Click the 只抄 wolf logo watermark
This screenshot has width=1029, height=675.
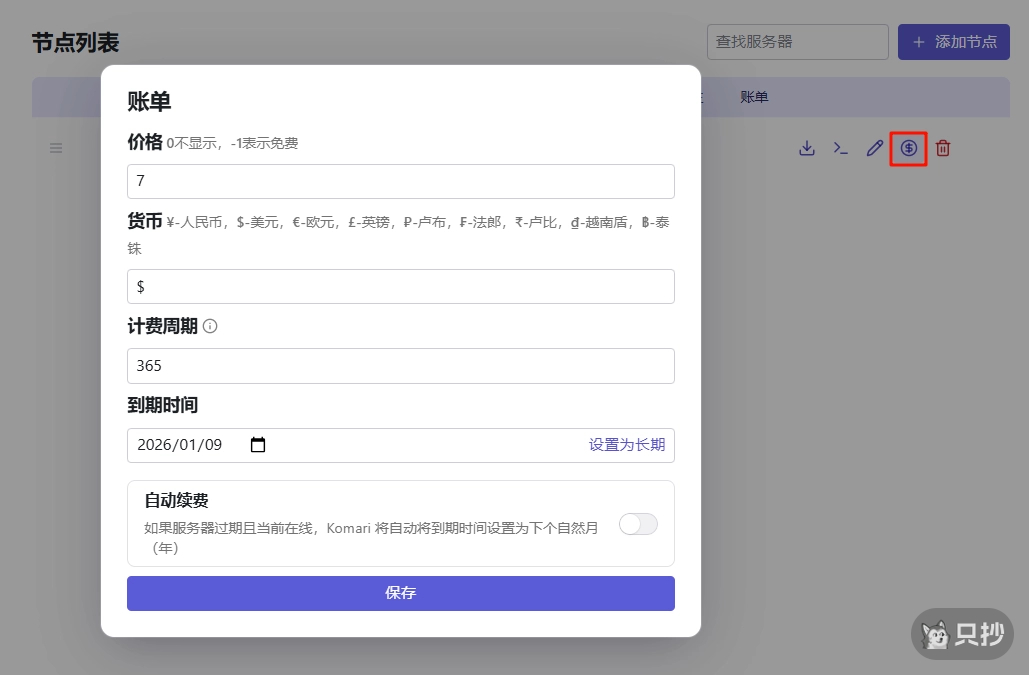click(x=935, y=634)
